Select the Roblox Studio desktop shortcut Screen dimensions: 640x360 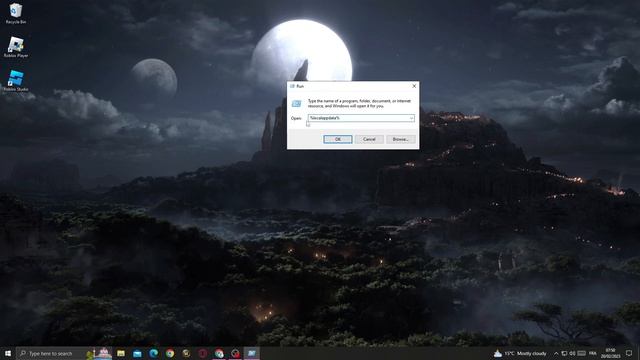click(x=16, y=80)
